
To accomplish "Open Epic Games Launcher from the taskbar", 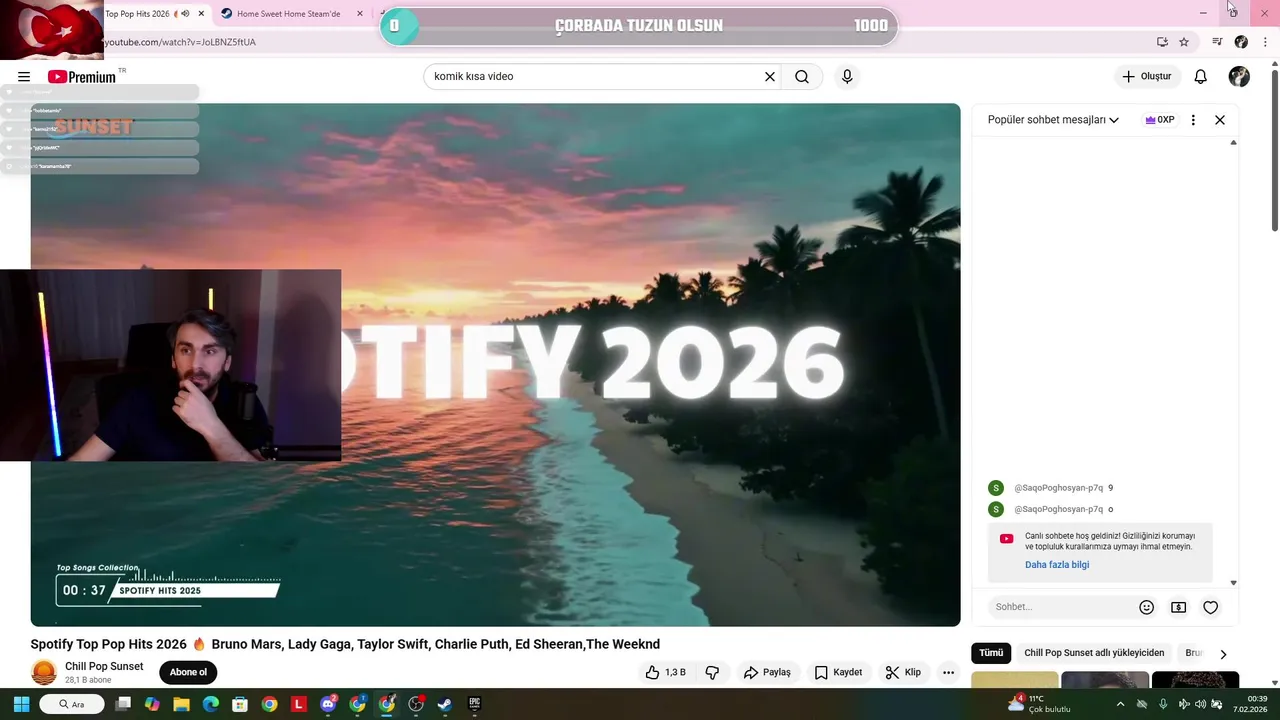I will pyautogui.click(x=475, y=704).
